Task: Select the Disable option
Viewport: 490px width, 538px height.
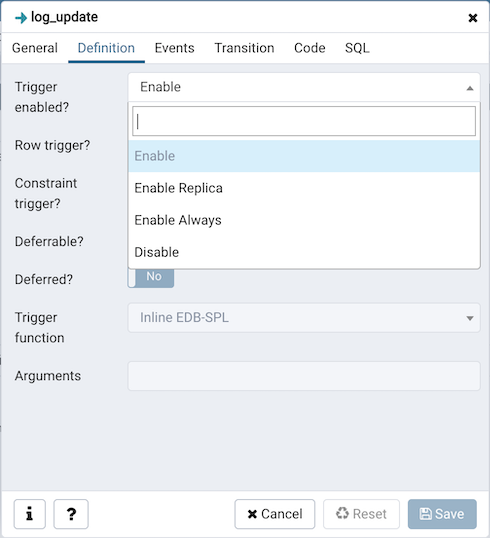Action: click(x=304, y=252)
